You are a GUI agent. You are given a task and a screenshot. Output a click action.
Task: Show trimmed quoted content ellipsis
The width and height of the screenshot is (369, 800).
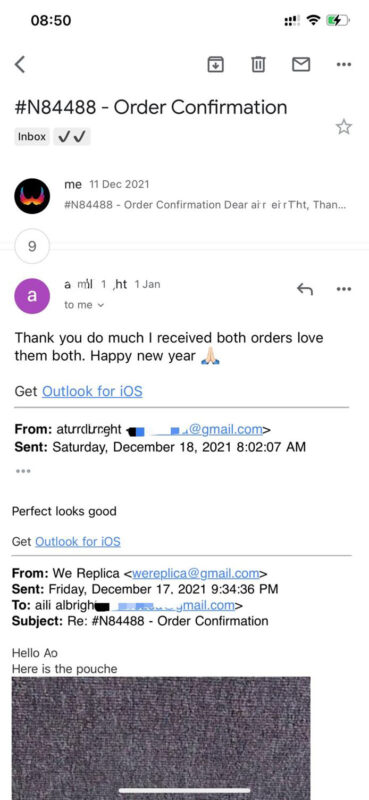(x=23, y=471)
